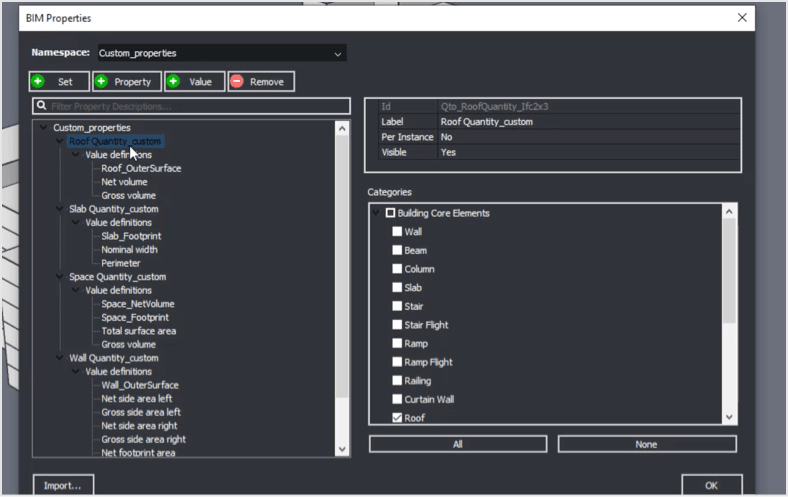The height and width of the screenshot is (497, 788).
Task: Collapse the Roof Quantity_custom node
Action: click(x=59, y=141)
